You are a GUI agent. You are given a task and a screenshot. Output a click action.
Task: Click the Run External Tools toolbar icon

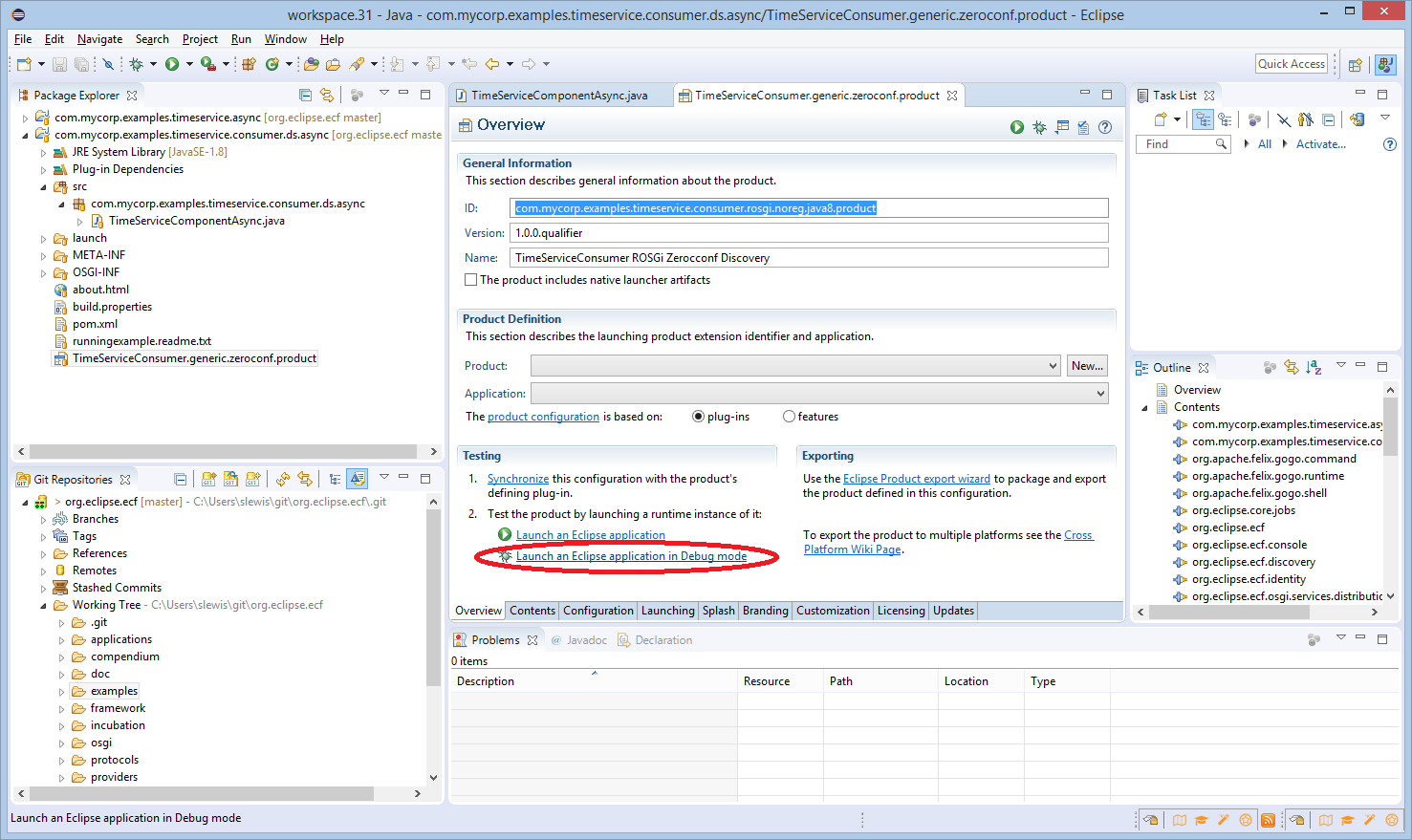pos(207,64)
